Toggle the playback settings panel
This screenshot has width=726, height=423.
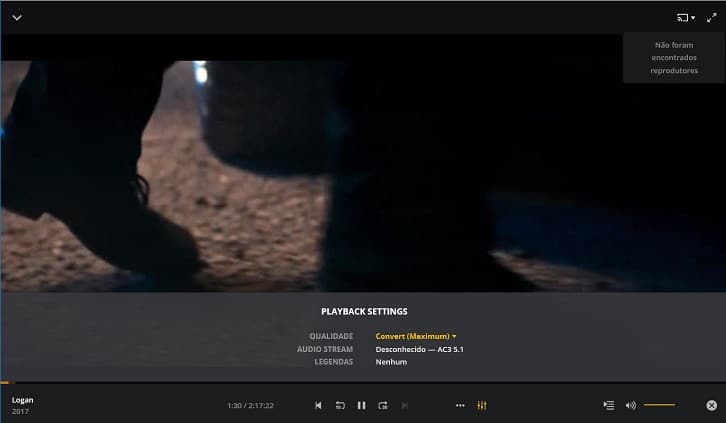tap(482, 405)
